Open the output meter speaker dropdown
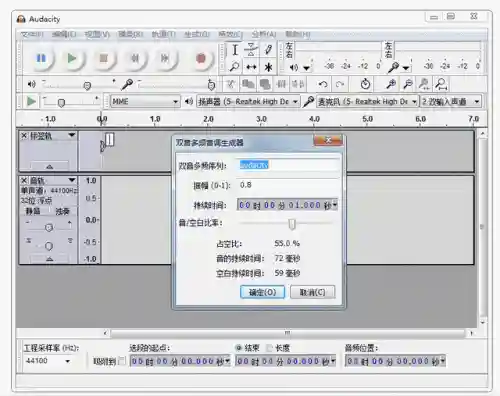Screen dimensions: 500x396 [307, 68]
